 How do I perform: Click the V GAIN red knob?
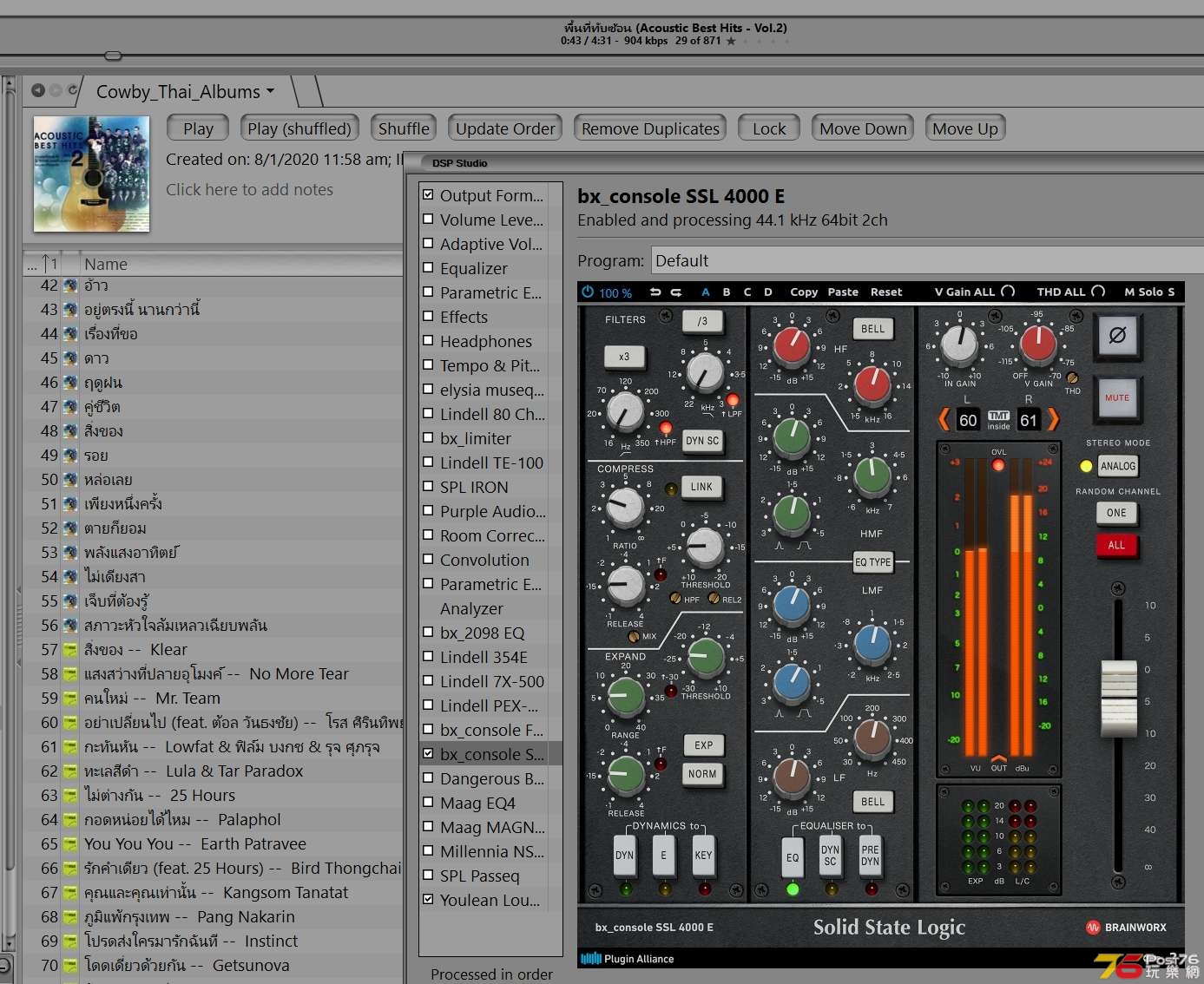tap(1038, 344)
